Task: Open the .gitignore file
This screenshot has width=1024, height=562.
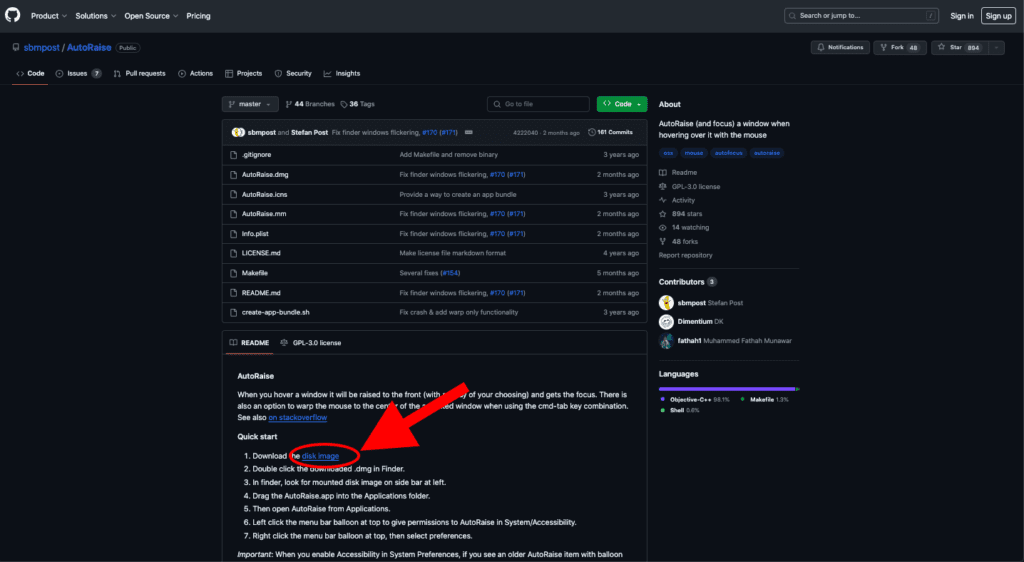Action: (x=256, y=155)
